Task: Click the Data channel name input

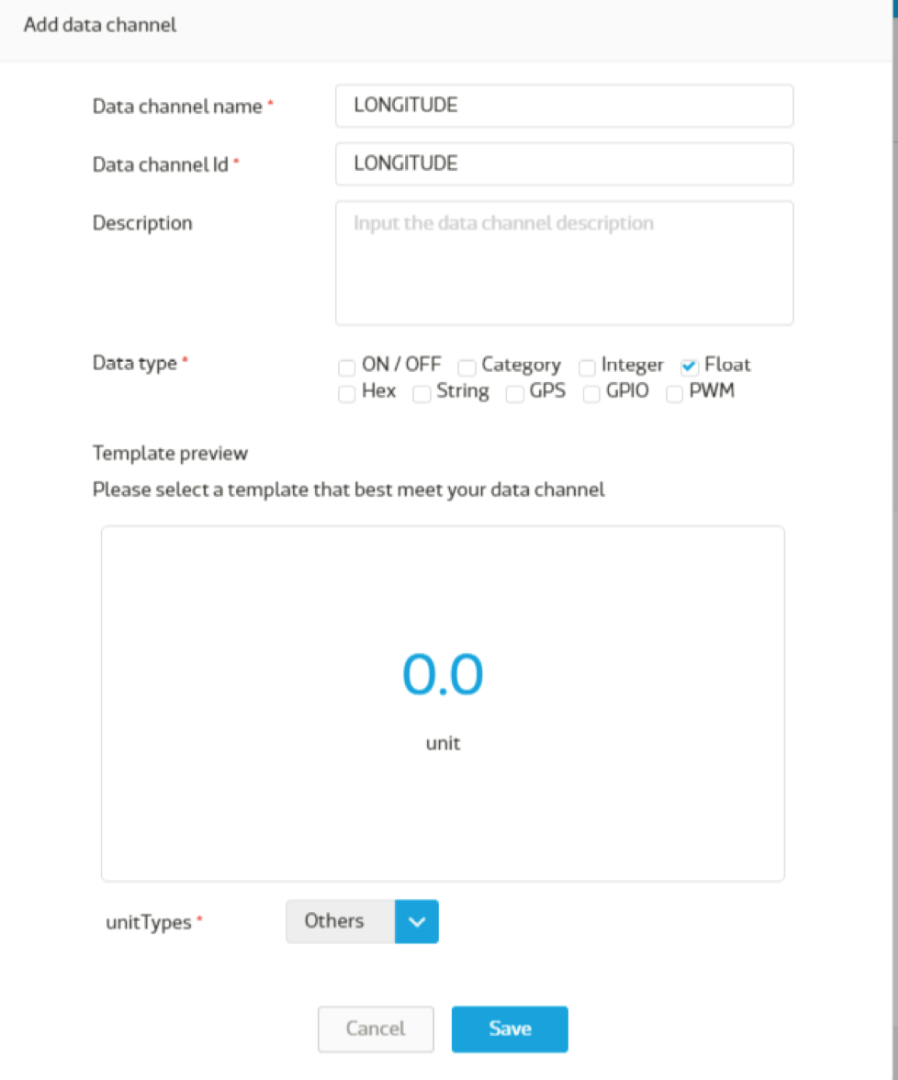Action: 564,105
